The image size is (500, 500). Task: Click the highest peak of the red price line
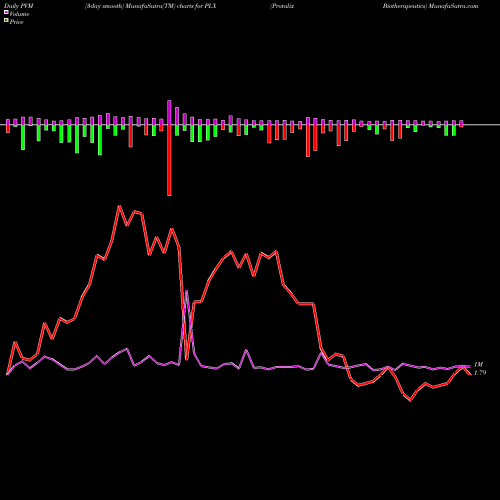[119, 206]
